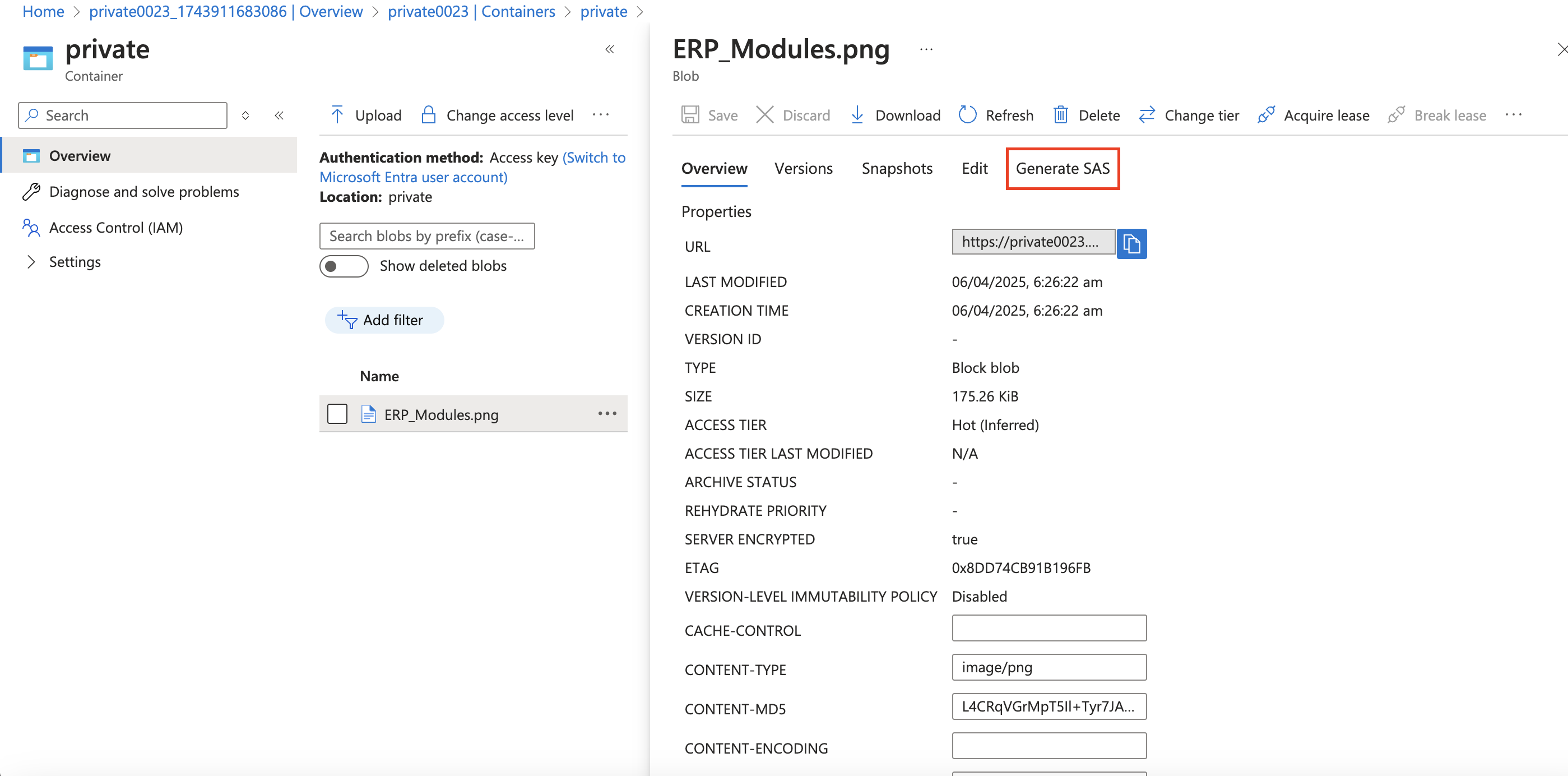This screenshot has width=1568, height=776.
Task: Collapse the private container pane
Action: coord(609,49)
